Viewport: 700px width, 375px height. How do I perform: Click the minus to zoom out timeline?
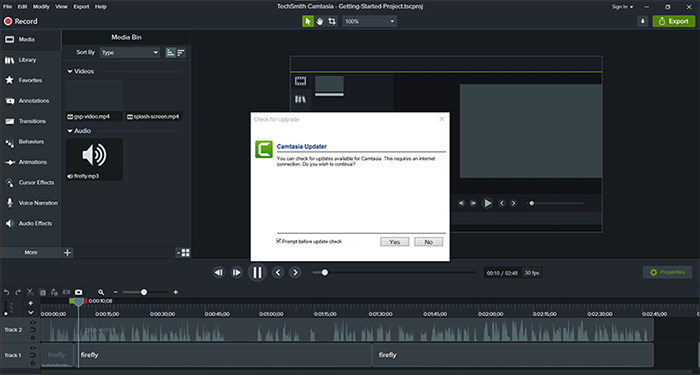[116, 292]
